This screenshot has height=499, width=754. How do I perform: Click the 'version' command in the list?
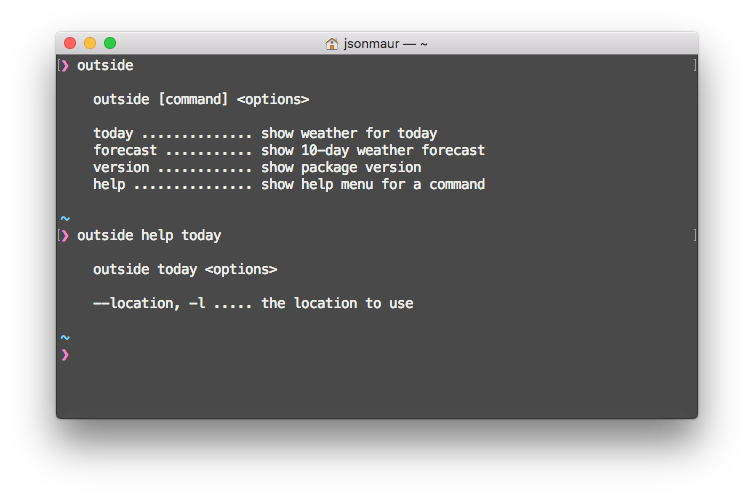(x=121, y=167)
